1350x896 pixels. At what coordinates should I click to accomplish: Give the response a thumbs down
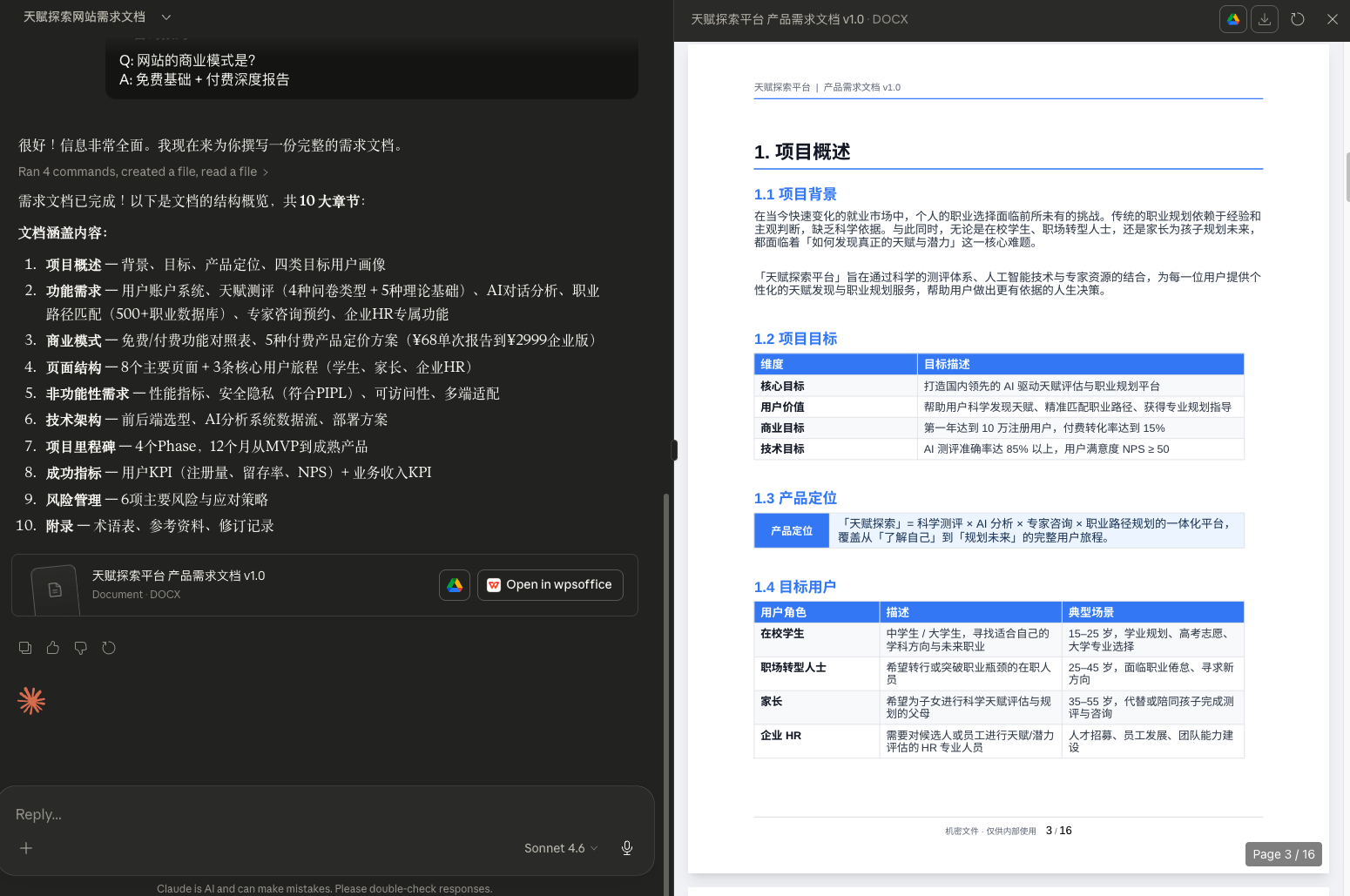tap(81, 648)
